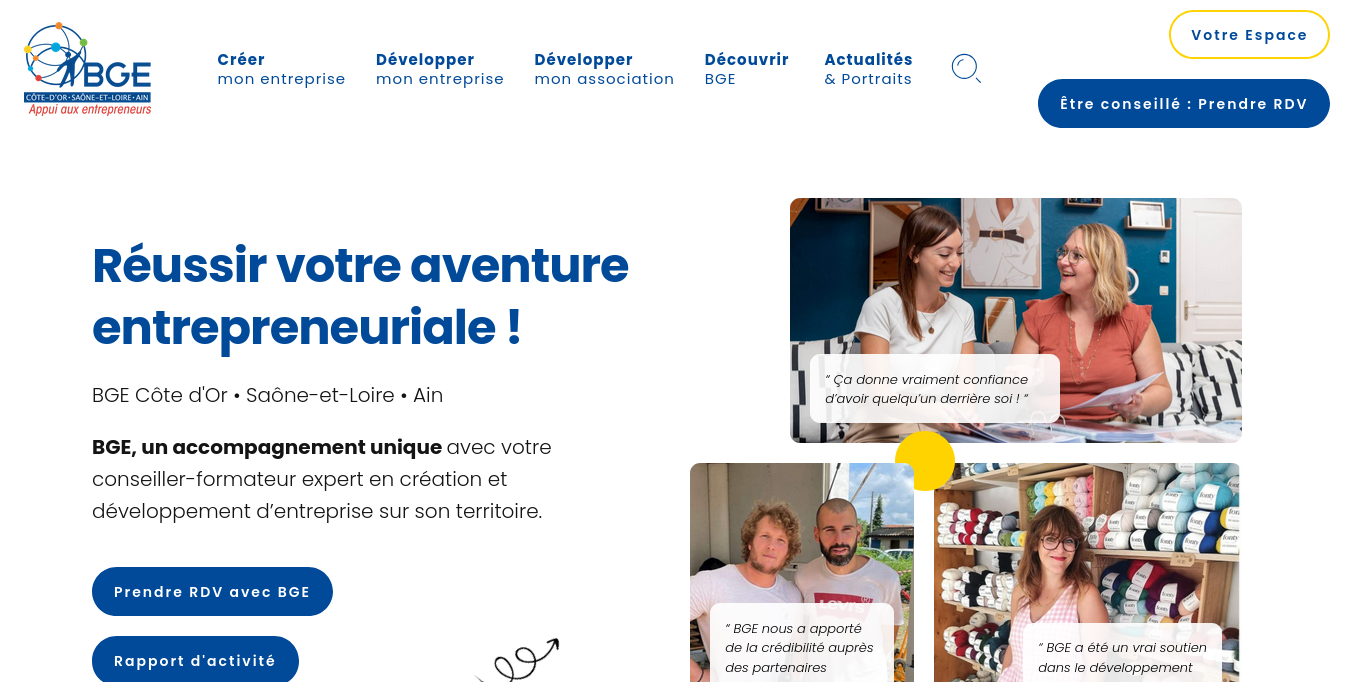Expand Découvrir BGE navigation item
Image resolution: width=1366 pixels, height=682 pixels.
[x=746, y=69]
